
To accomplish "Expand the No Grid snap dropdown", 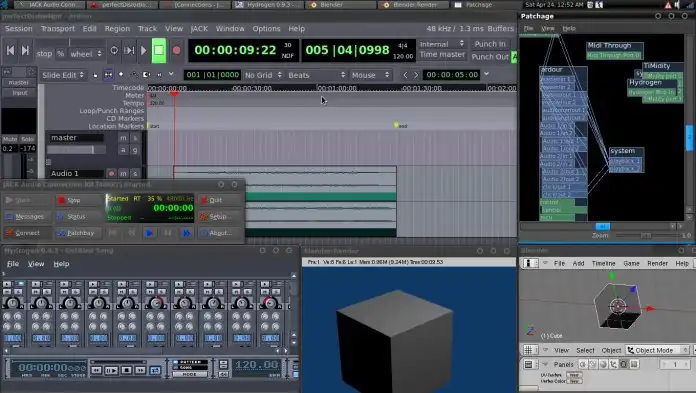I will [x=263, y=75].
